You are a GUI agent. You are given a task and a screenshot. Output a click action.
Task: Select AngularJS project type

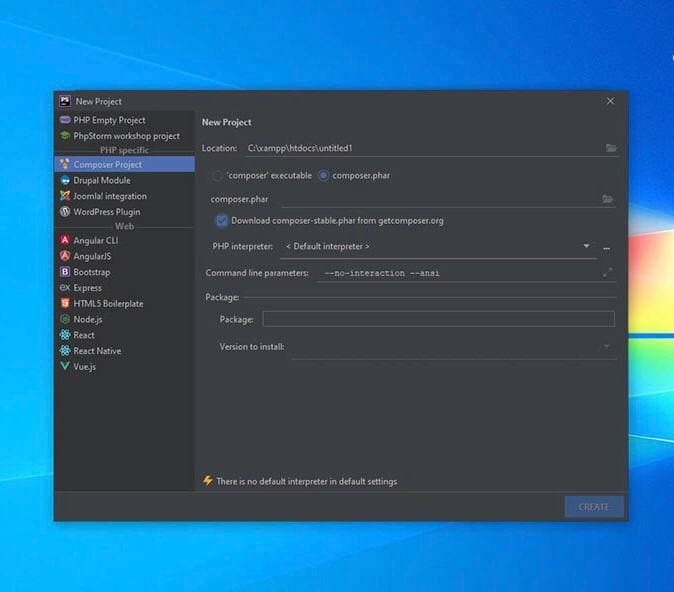[125, 256]
